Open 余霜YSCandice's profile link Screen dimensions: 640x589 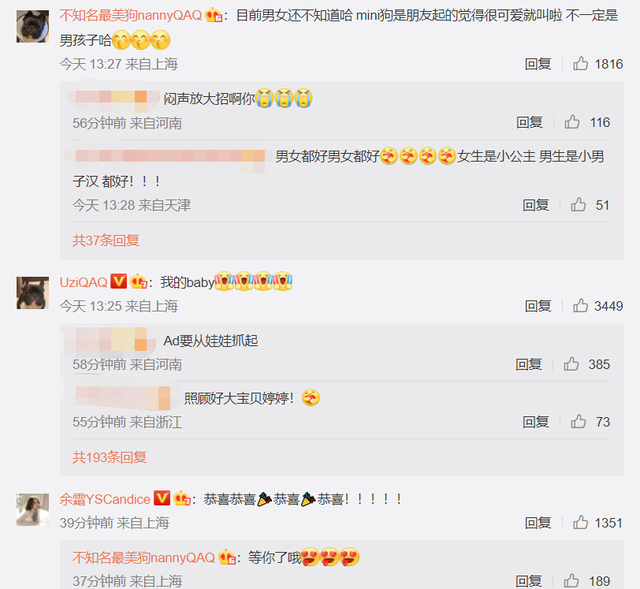[105, 499]
